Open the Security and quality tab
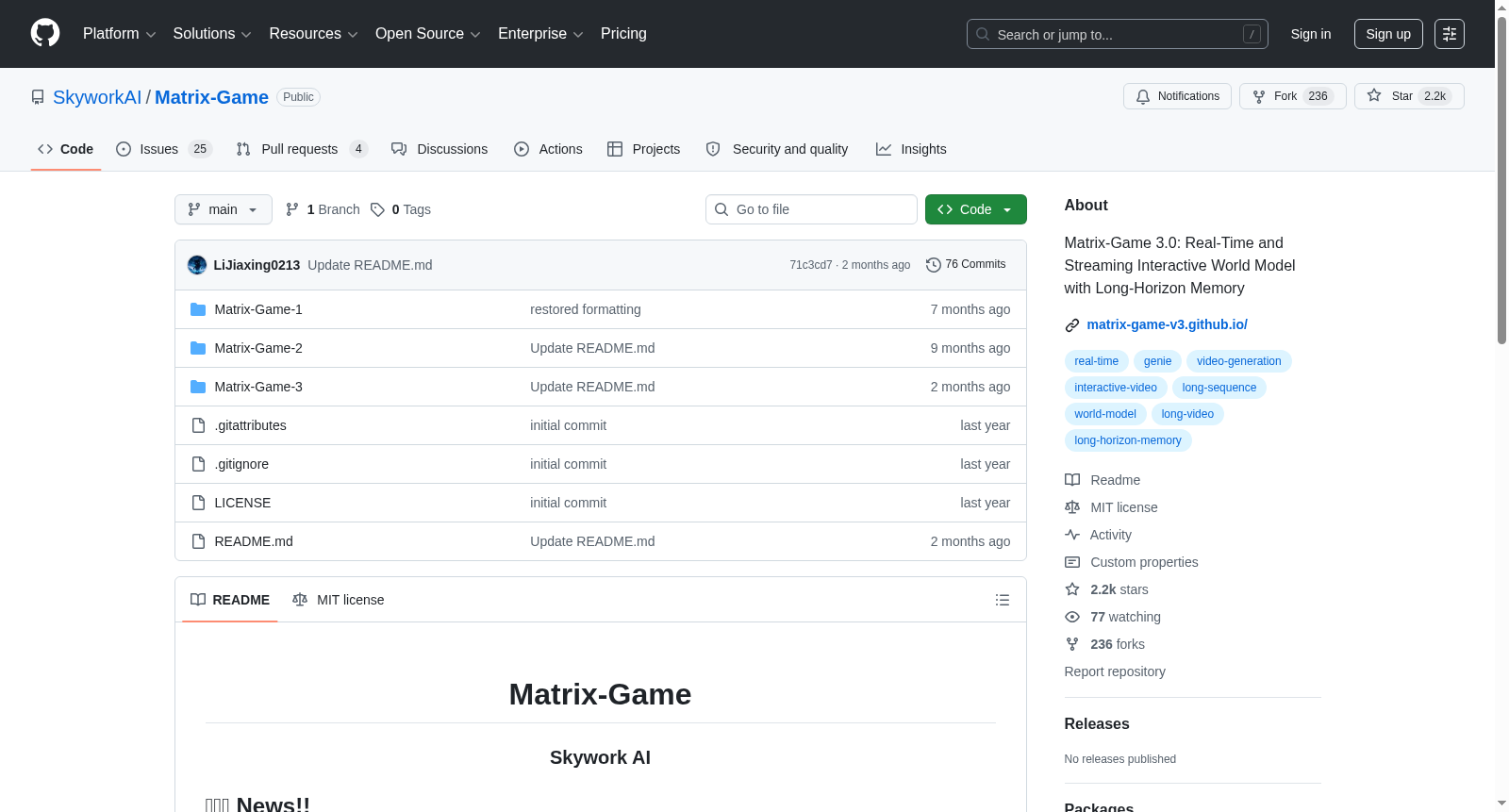The image size is (1509, 812). point(777,149)
